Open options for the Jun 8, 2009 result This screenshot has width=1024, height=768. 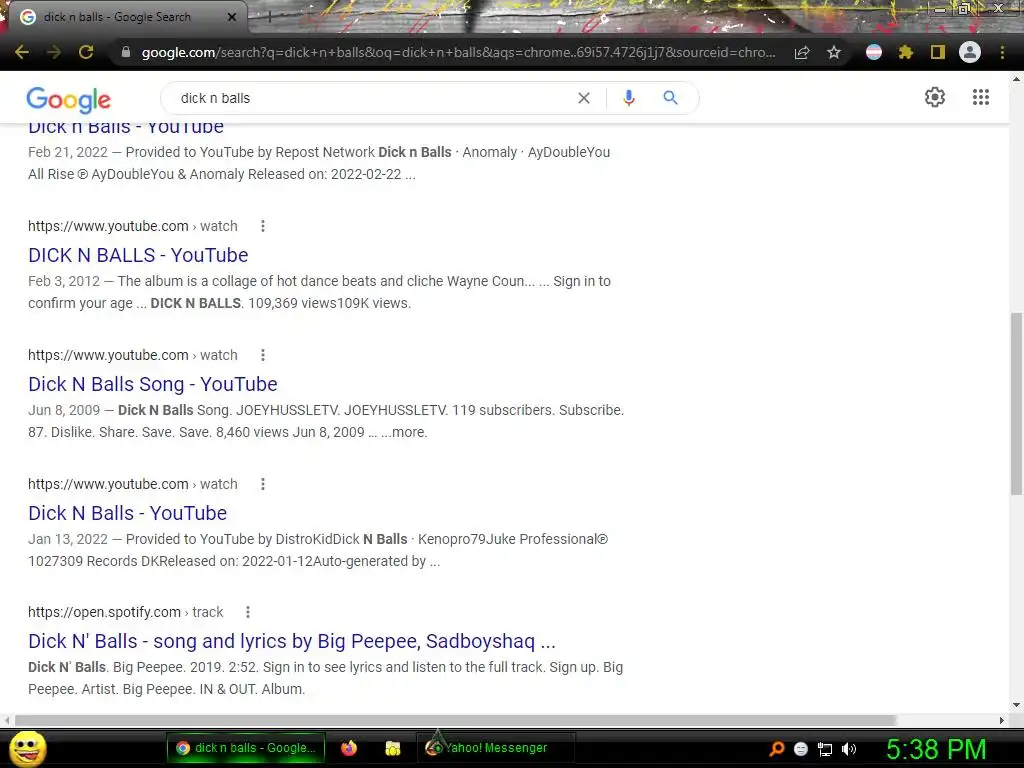pos(263,355)
